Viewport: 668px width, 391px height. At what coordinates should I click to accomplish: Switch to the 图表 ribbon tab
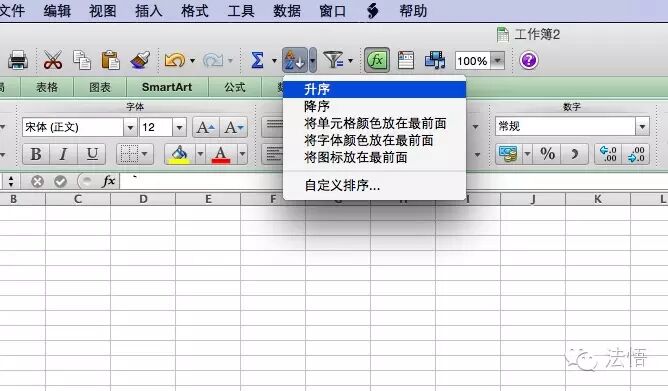[100, 87]
